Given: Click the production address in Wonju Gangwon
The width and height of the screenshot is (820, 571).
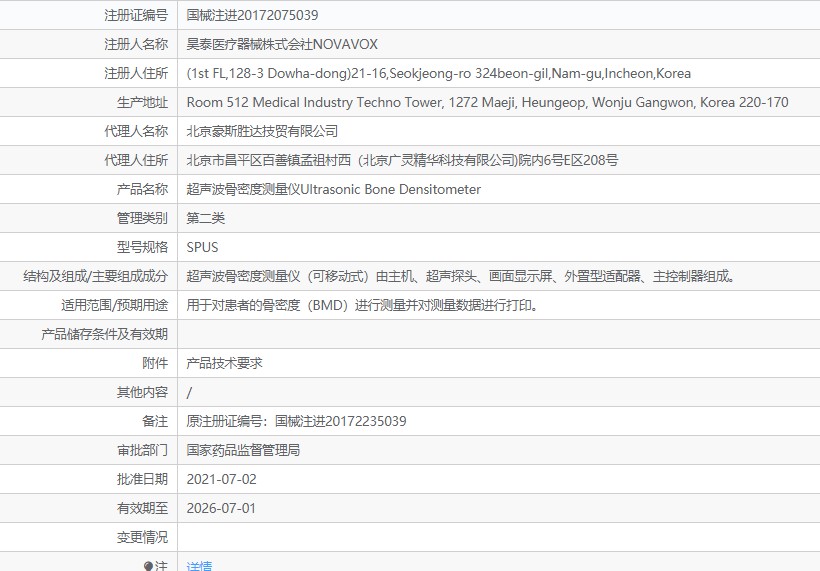Looking at the screenshot, I should (x=487, y=102).
